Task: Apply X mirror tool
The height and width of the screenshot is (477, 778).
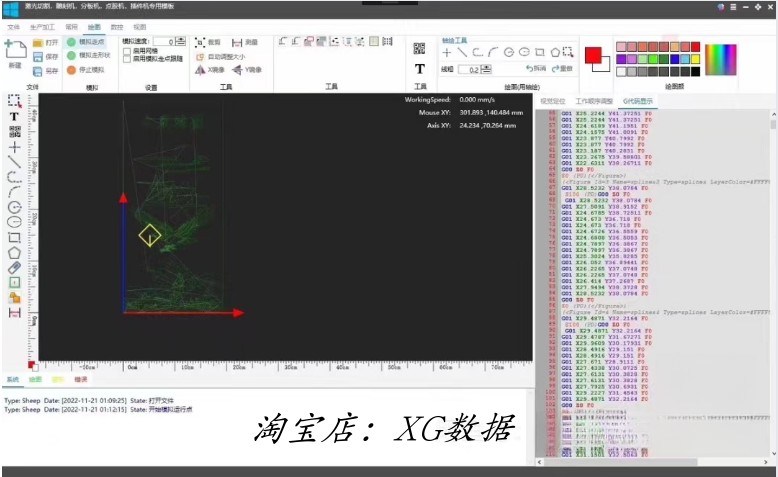Action: coord(210,70)
